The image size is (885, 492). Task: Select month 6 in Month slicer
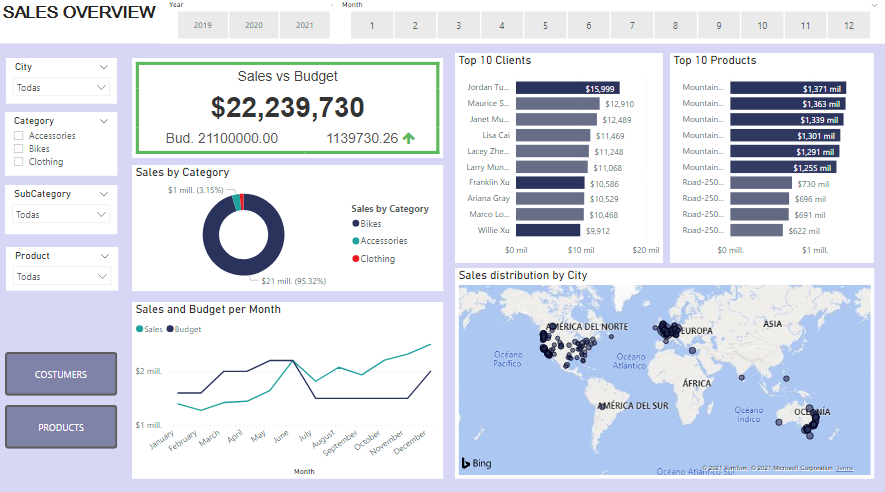pos(588,25)
